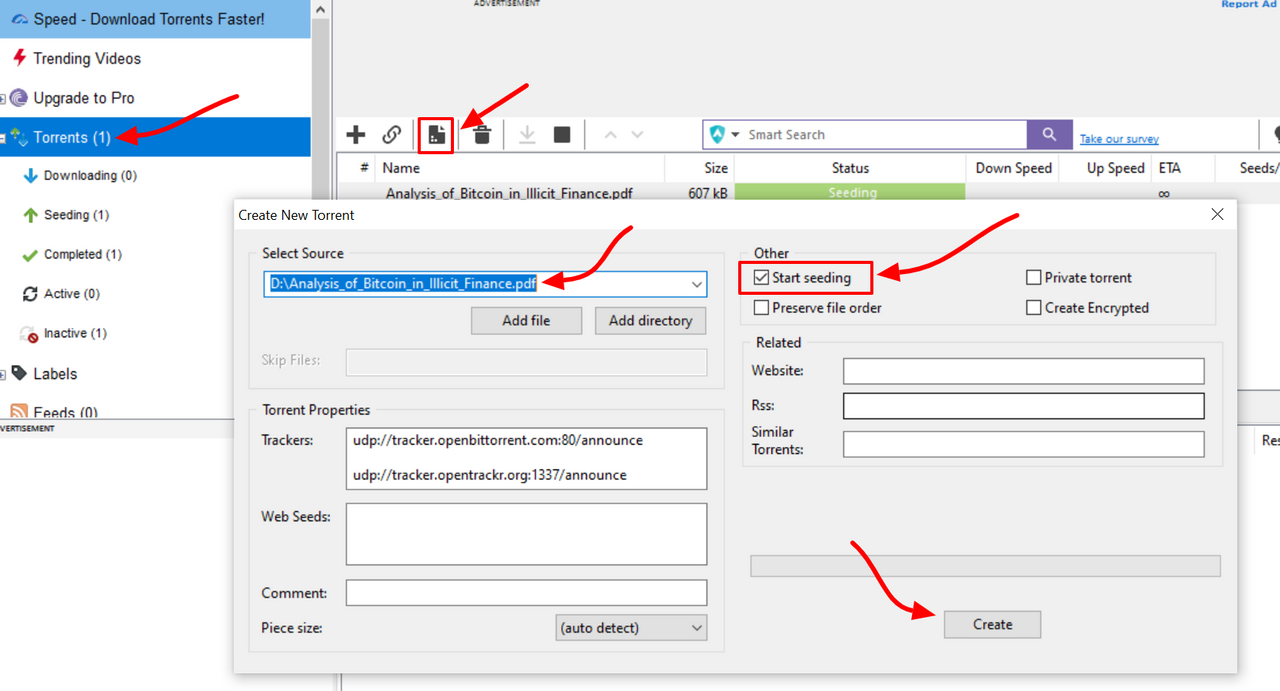This screenshot has height=691, width=1280.
Task: Open the Smart Search provider dropdown arrow
Action: point(736,134)
